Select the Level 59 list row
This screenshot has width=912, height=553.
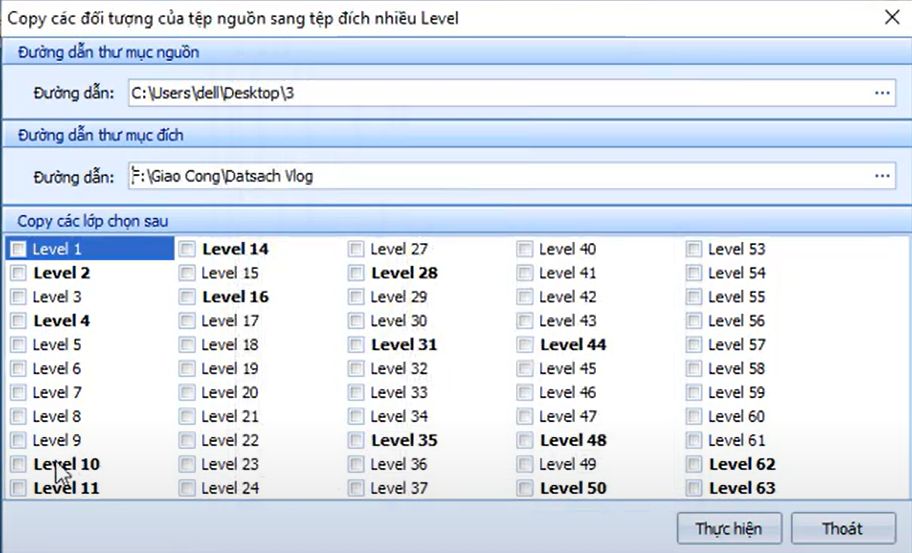pyautogui.click(x=765, y=393)
